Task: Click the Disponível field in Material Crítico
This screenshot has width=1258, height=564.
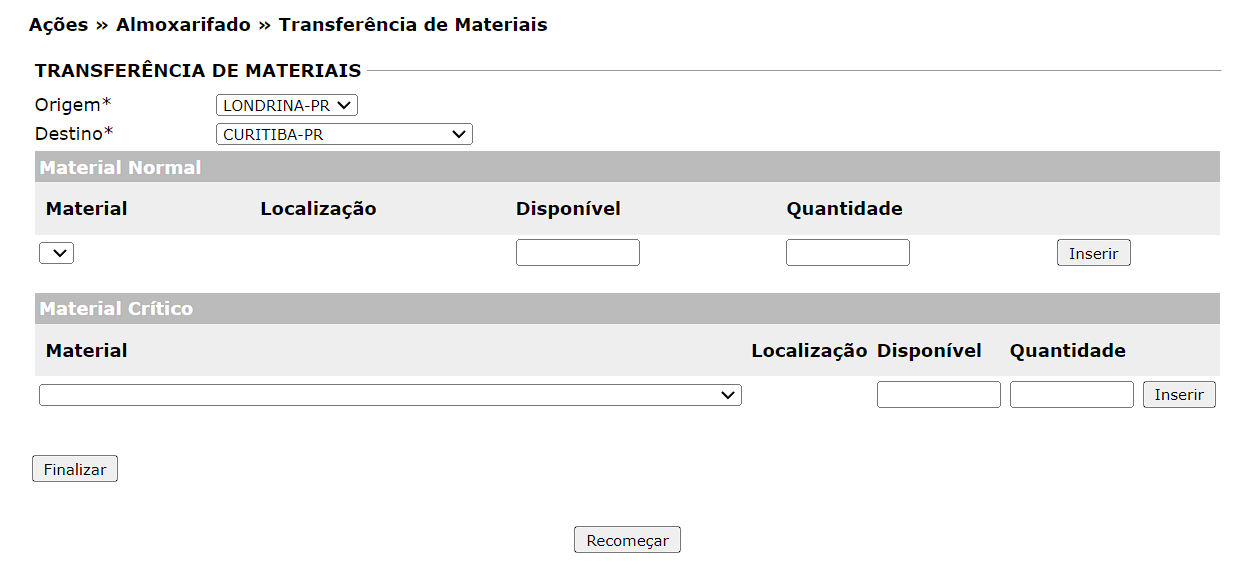Action: (x=938, y=395)
